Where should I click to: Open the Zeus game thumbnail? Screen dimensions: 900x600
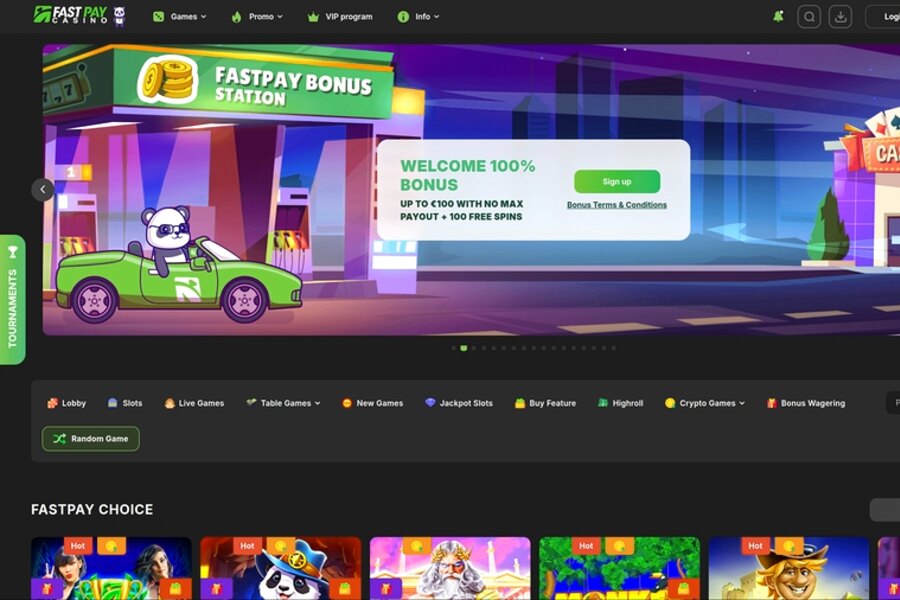[450, 568]
